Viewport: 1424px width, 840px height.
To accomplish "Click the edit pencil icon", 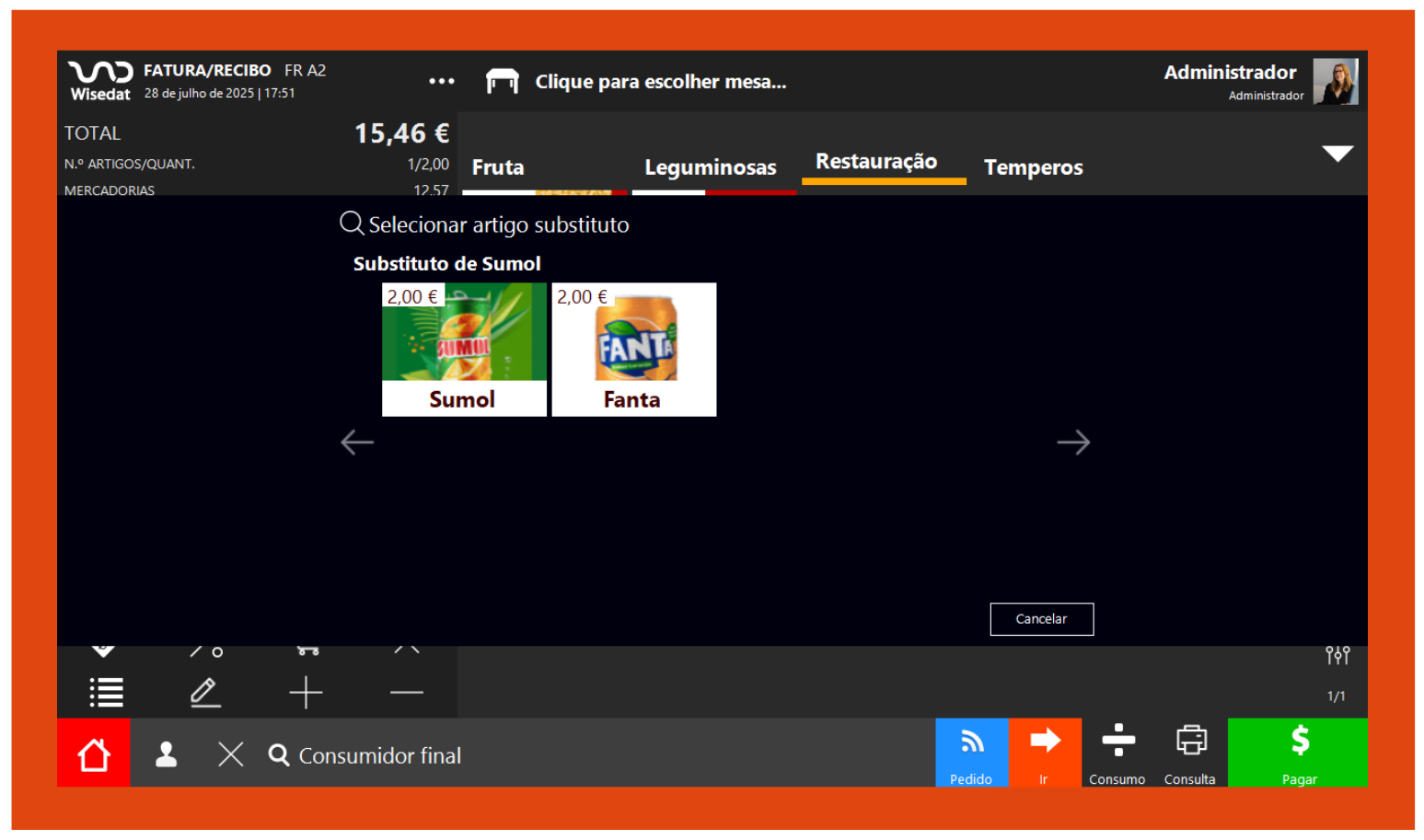I will click(205, 692).
